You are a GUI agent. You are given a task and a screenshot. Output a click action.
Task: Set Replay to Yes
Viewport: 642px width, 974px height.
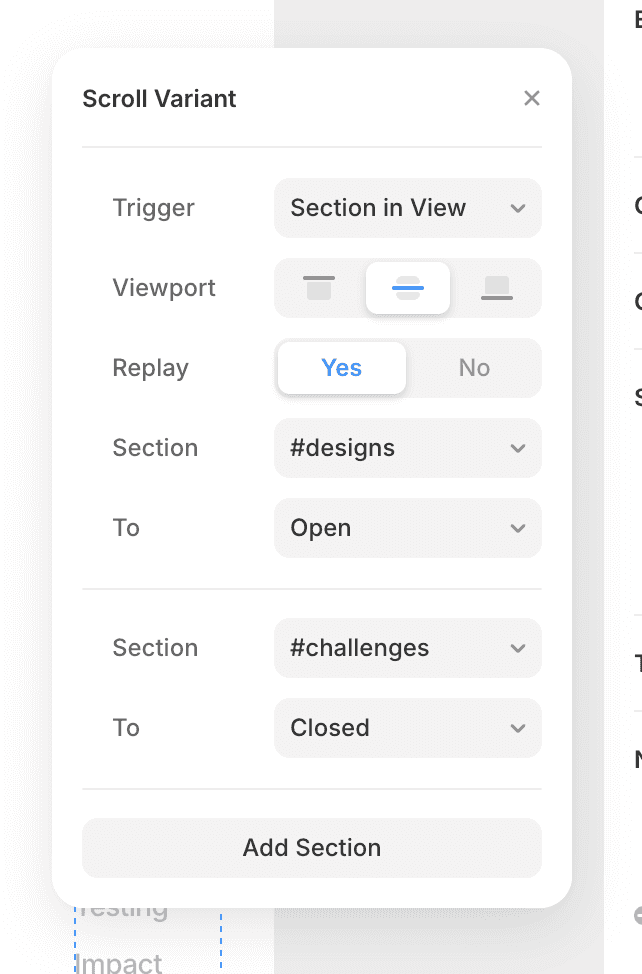[342, 368]
